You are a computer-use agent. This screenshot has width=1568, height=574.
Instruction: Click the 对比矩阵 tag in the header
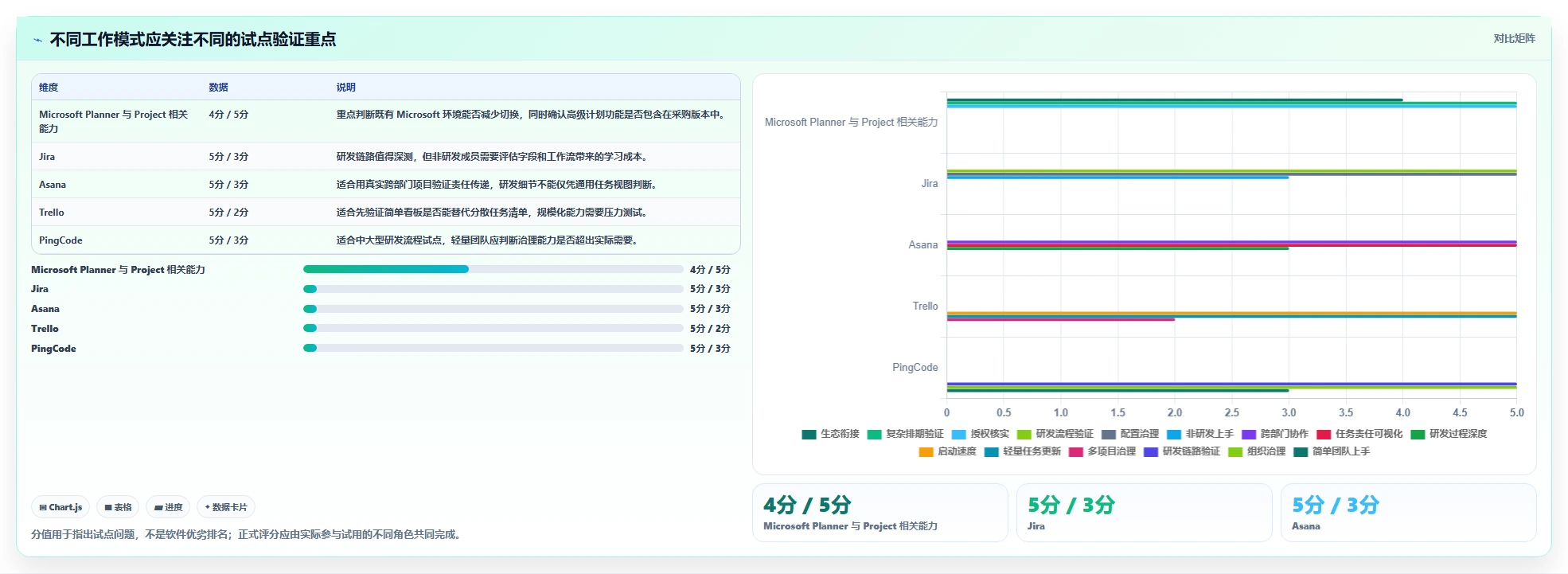[x=1514, y=38]
